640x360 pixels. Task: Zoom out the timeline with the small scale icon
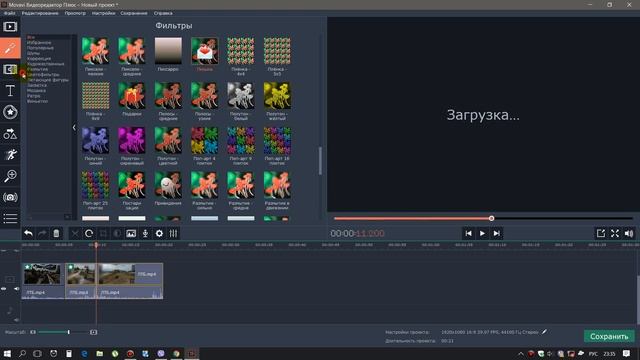pyautogui.click(x=33, y=332)
